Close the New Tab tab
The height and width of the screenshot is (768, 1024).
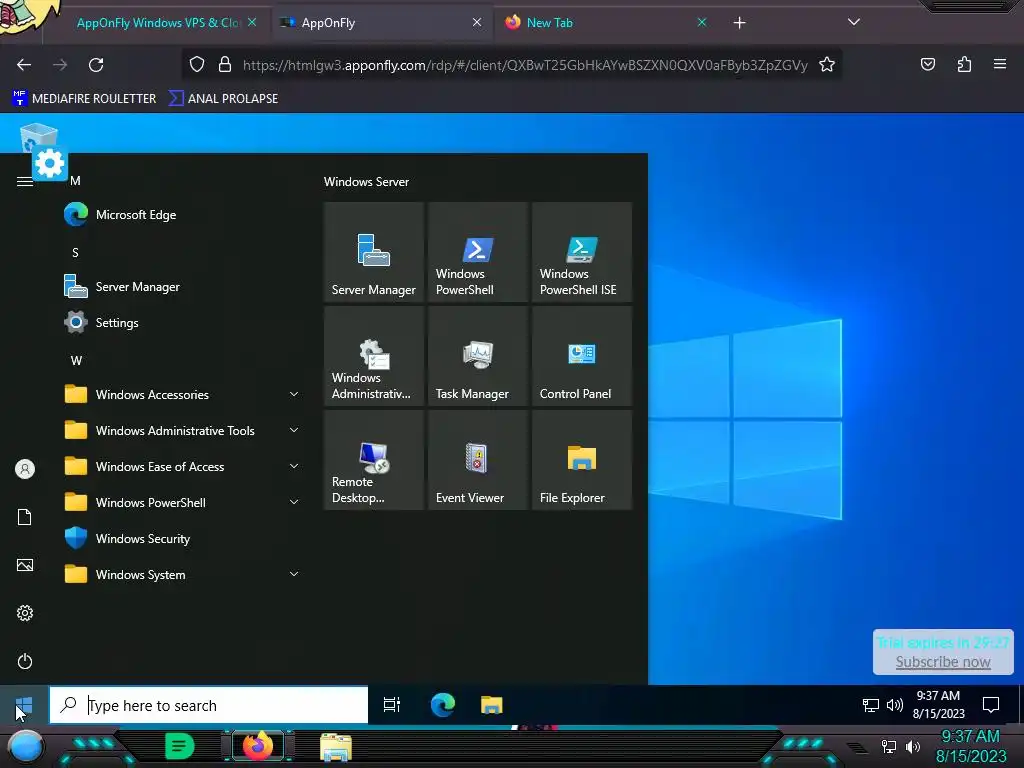[701, 22]
